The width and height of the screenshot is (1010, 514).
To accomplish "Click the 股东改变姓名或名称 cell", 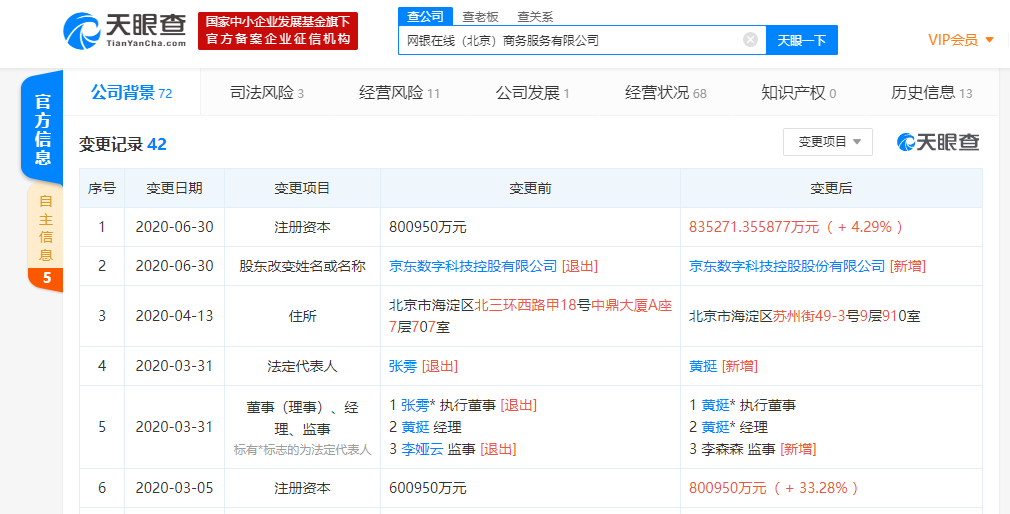I will 303,266.
